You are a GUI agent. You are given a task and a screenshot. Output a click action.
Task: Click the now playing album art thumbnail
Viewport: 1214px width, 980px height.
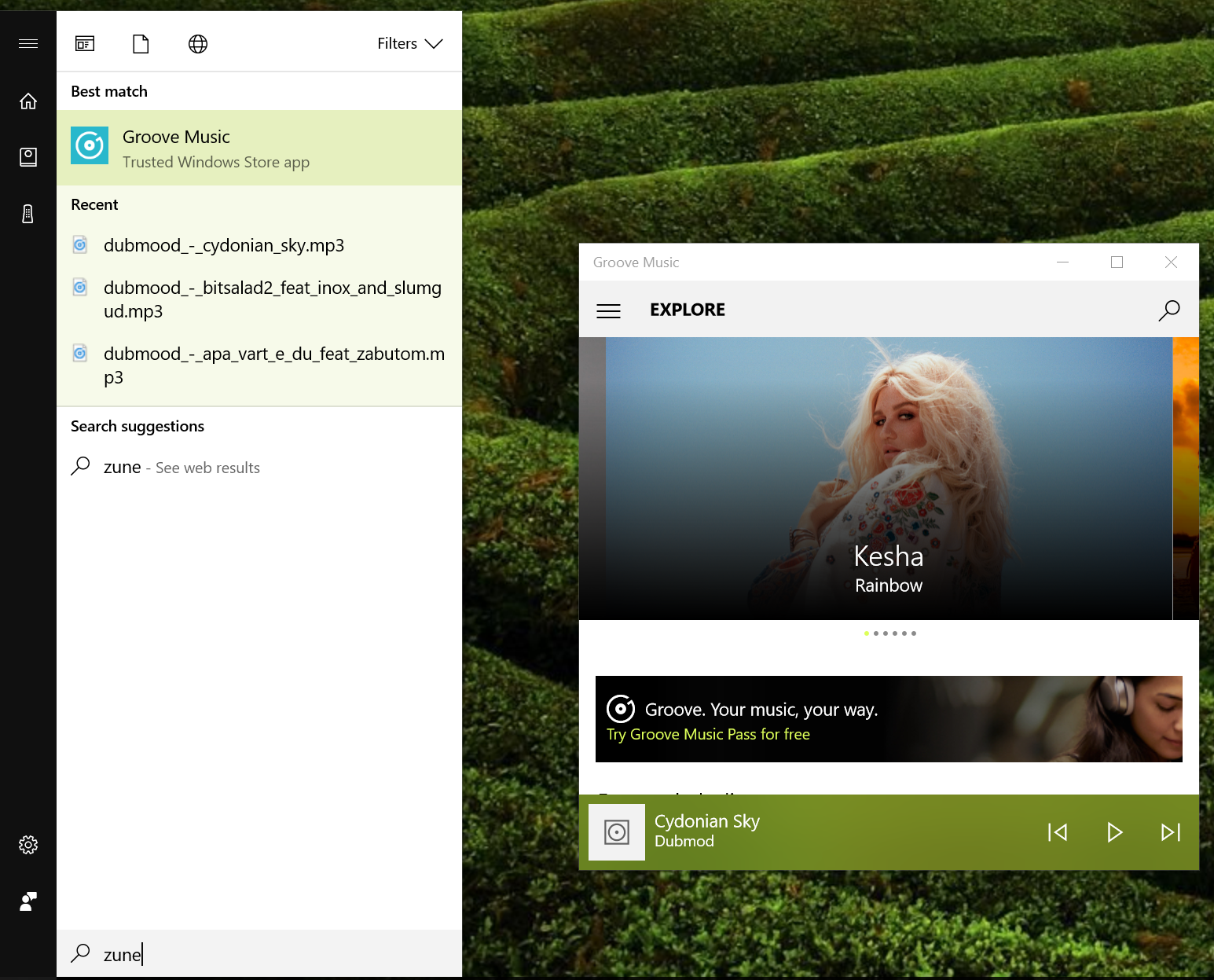click(x=617, y=832)
